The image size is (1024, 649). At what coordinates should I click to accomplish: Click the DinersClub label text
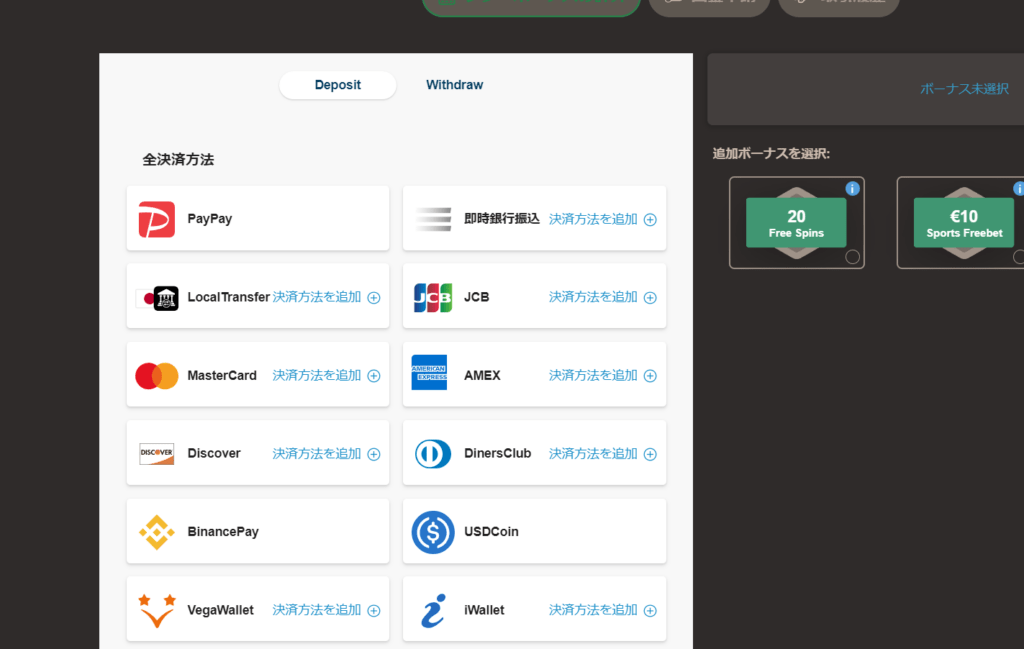498,454
